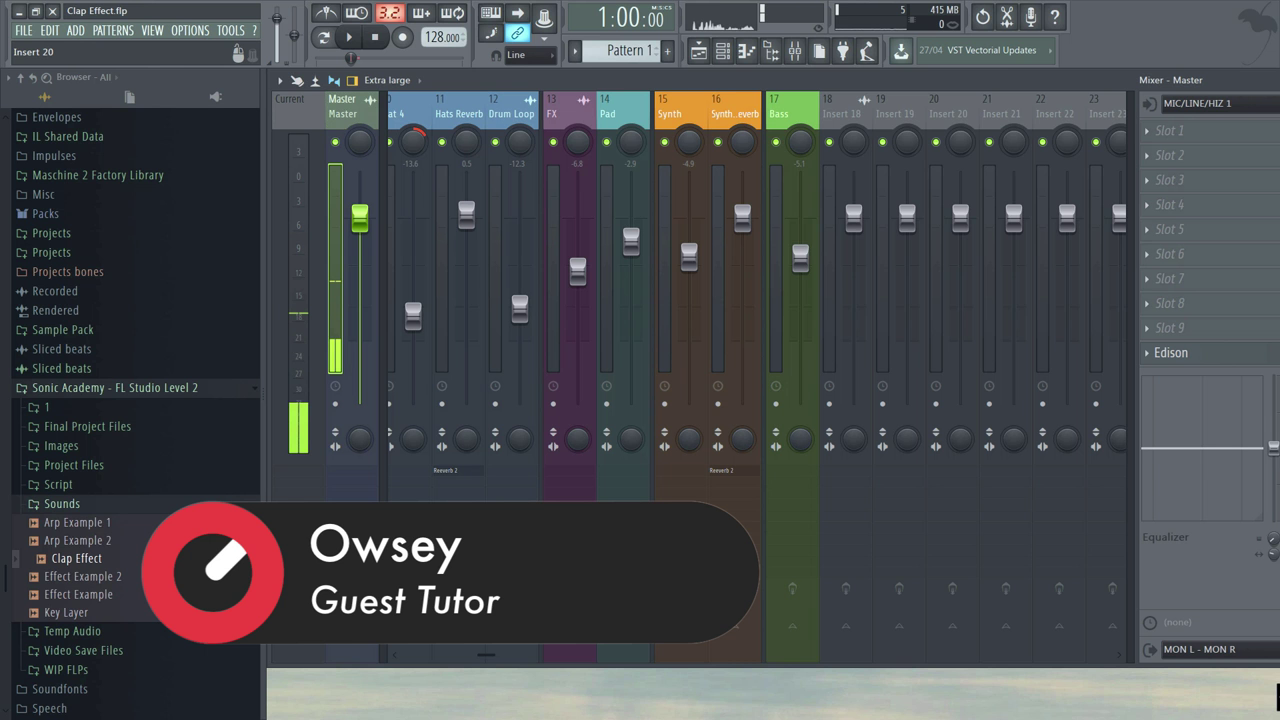Open the OPTIONS menu

190,31
